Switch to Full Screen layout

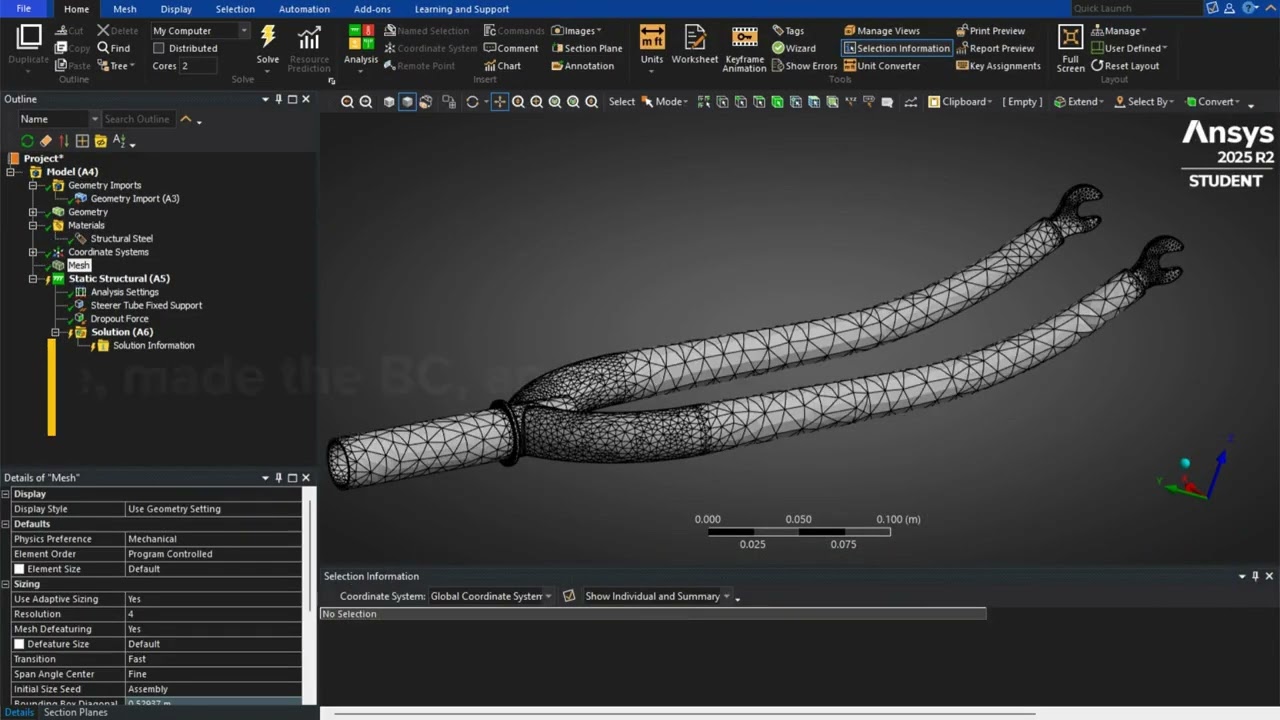point(1070,49)
